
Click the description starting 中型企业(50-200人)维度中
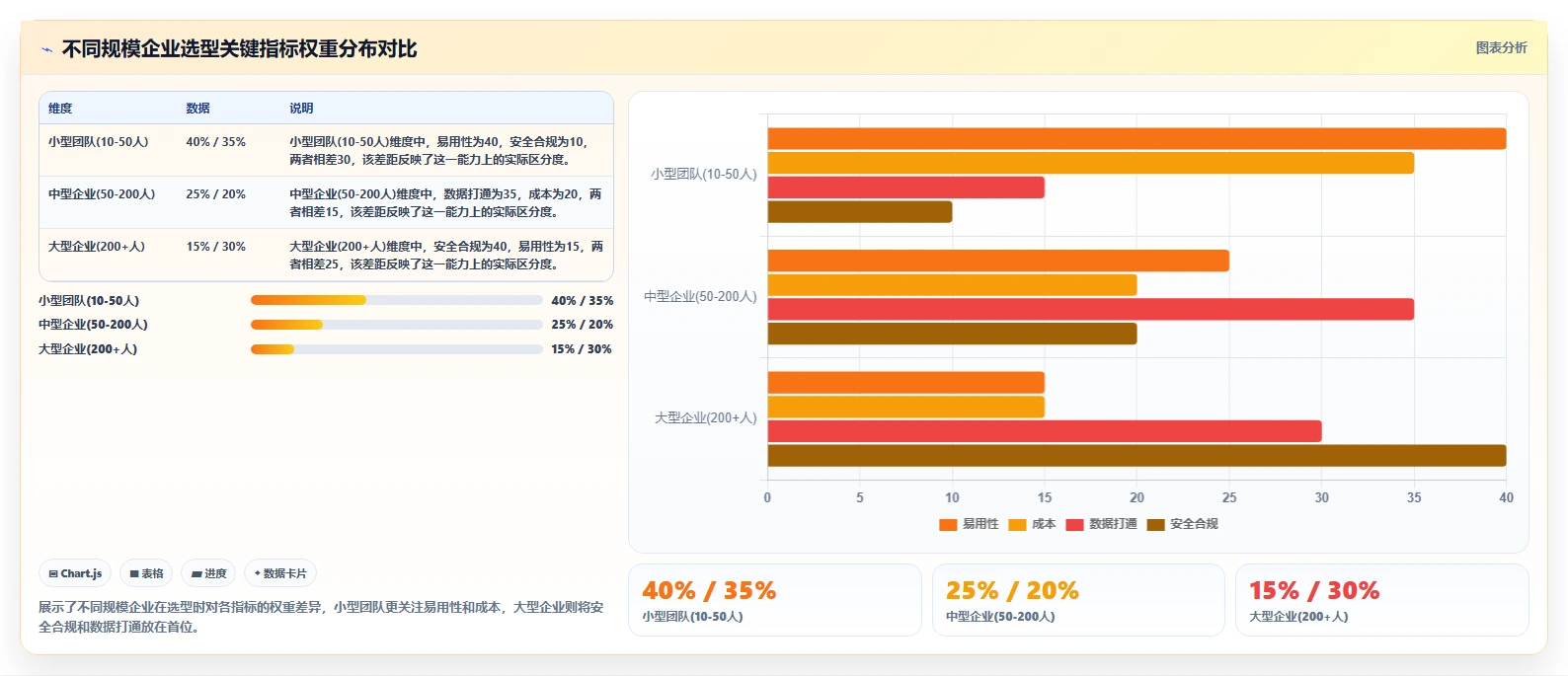[x=445, y=203]
